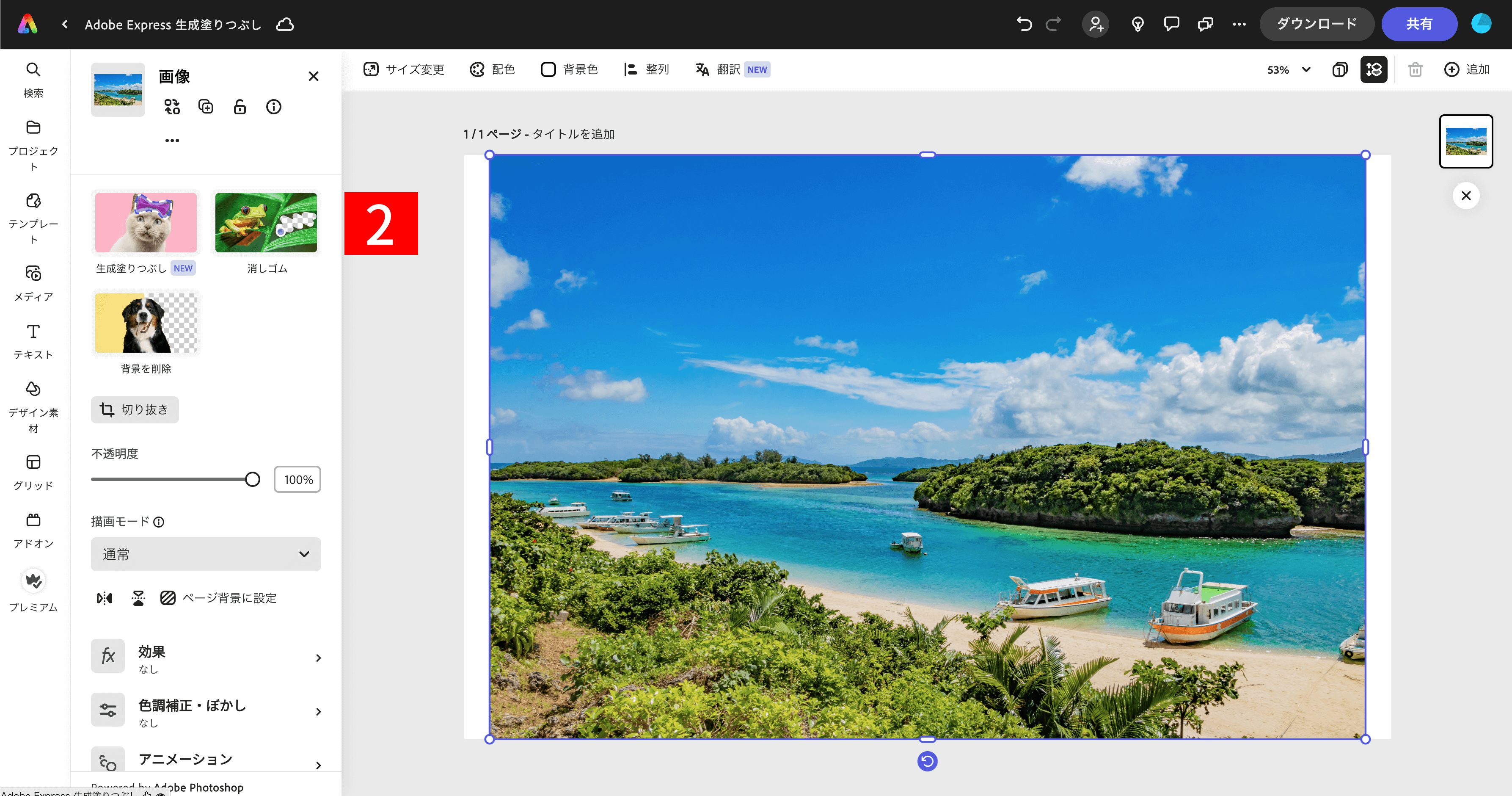Select the 背景を削除 tool thumbnail
Viewport: 1512px width, 796px height.
(146, 323)
